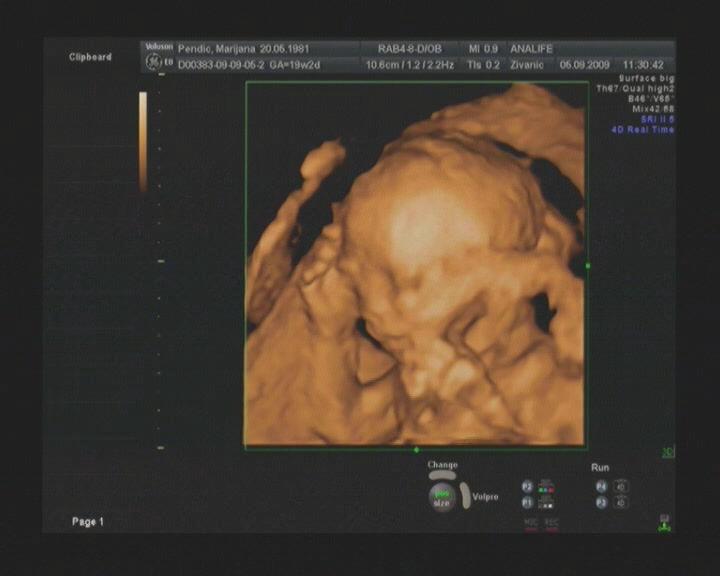This screenshot has width=720, height=576.
Task: Click the 4D icon beside P4
Action: (622, 486)
